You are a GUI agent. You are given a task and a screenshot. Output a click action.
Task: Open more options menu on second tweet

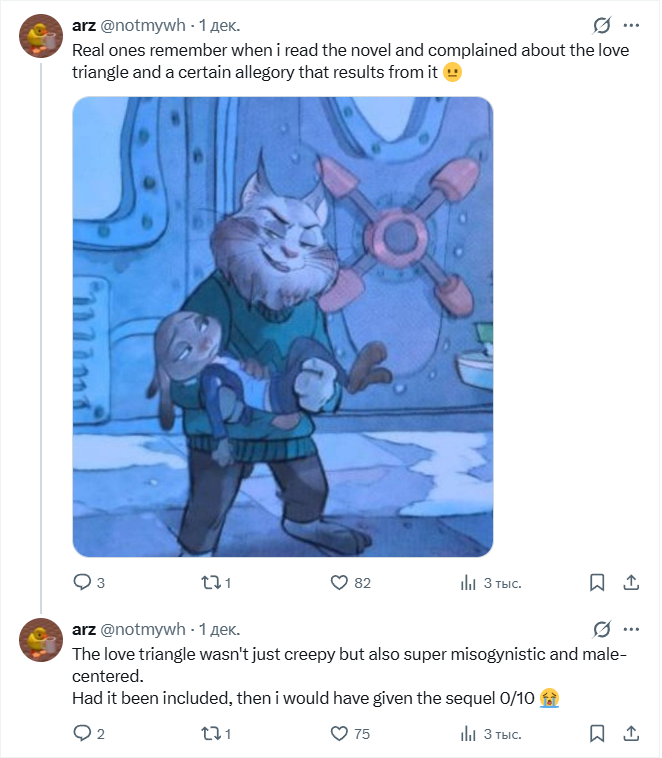pos(631,629)
